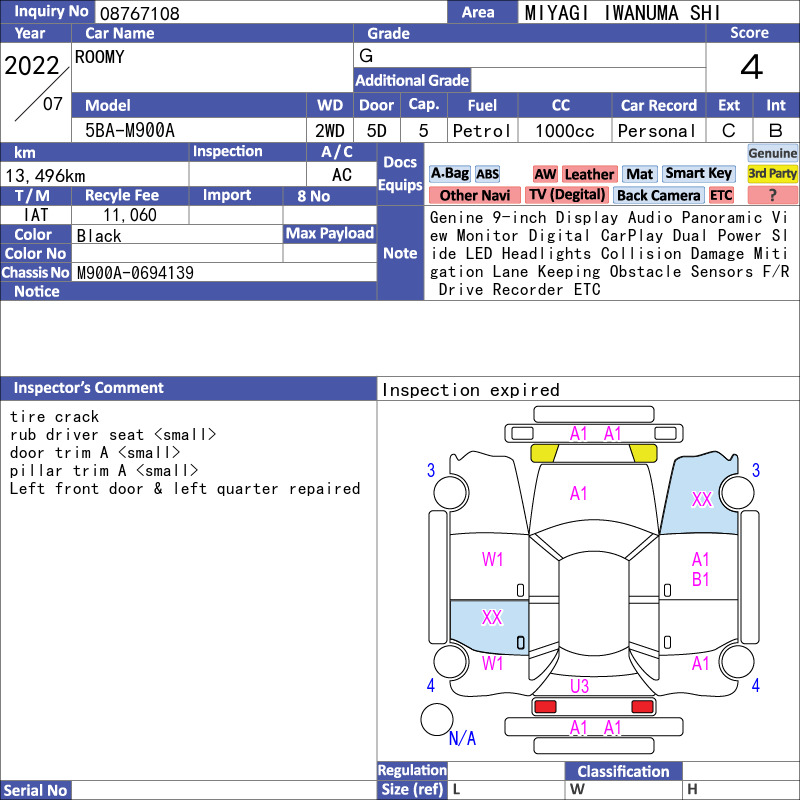
Task: Click the area text MIYAGI IWANUMA SHI
Action: click(622, 13)
